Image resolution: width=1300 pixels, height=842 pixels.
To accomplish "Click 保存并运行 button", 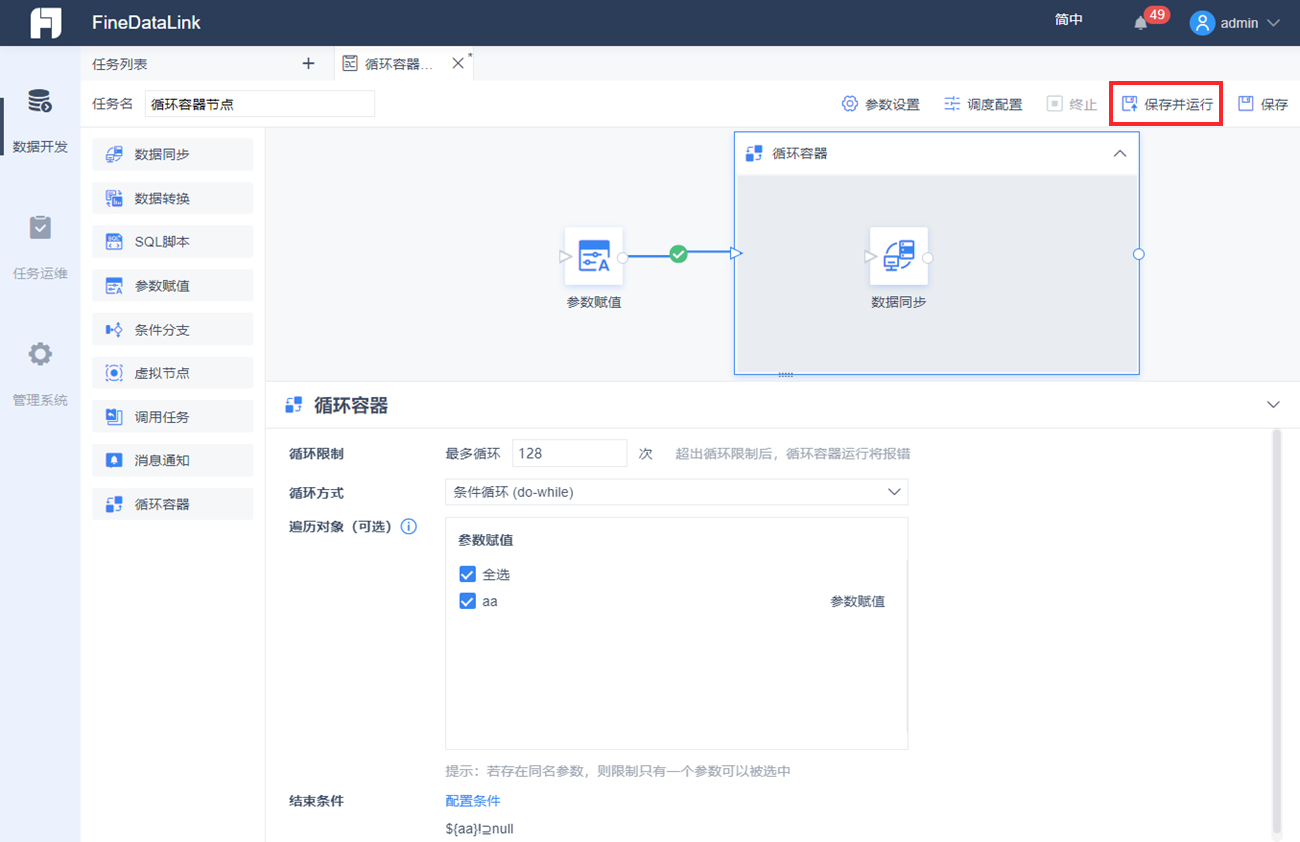I will (1166, 104).
